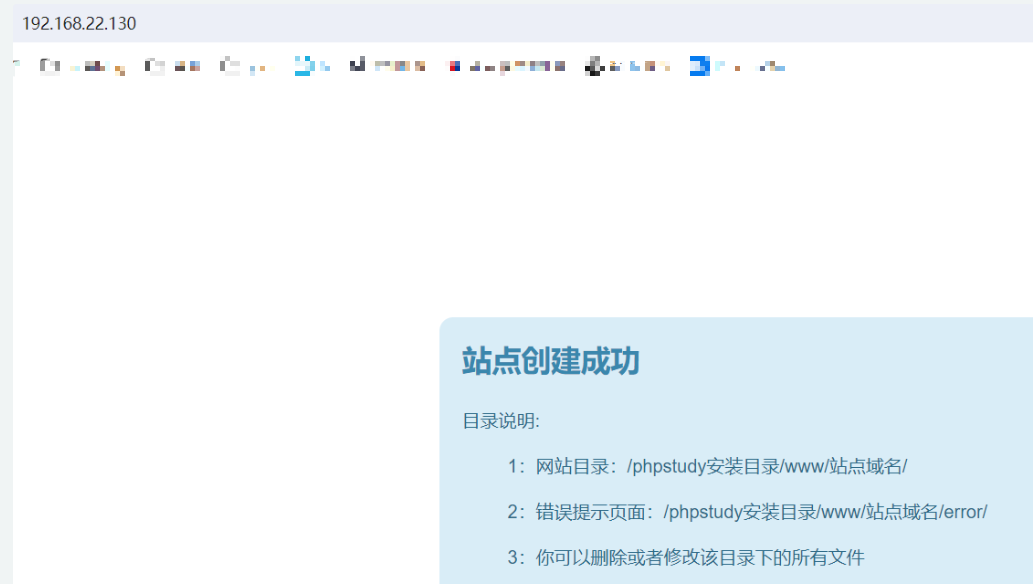Open the third grey-icon bookmark in the bookmarks bar
1033x584 pixels.
click(231, 67)
